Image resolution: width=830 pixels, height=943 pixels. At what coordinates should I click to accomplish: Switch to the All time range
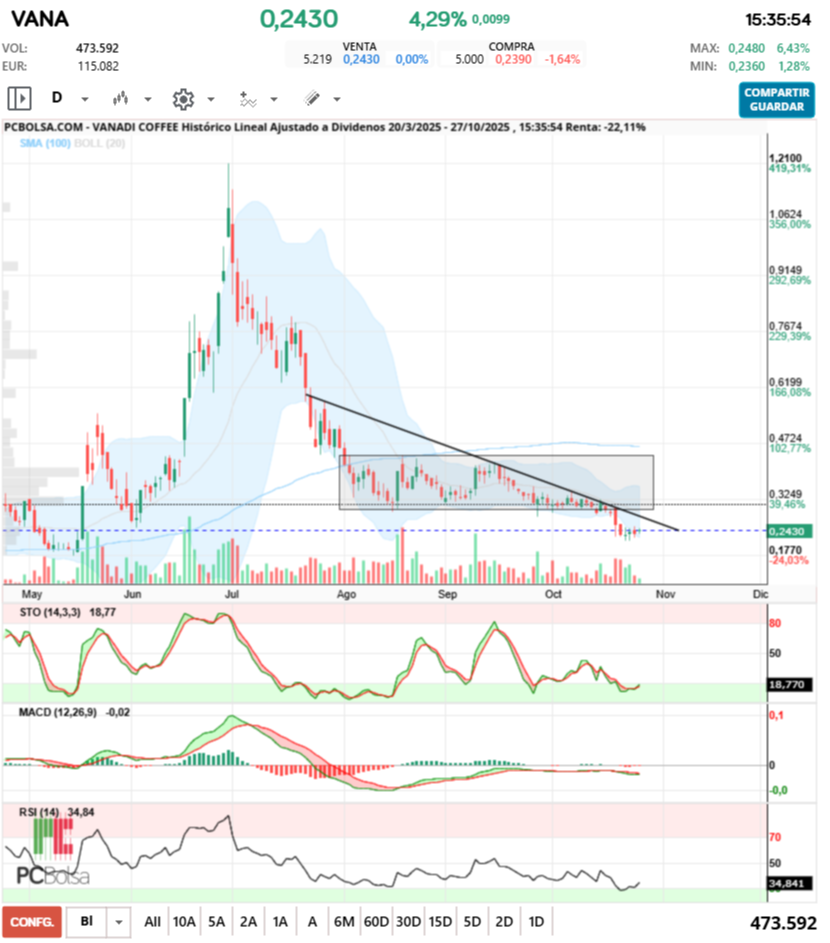(153, 922)
